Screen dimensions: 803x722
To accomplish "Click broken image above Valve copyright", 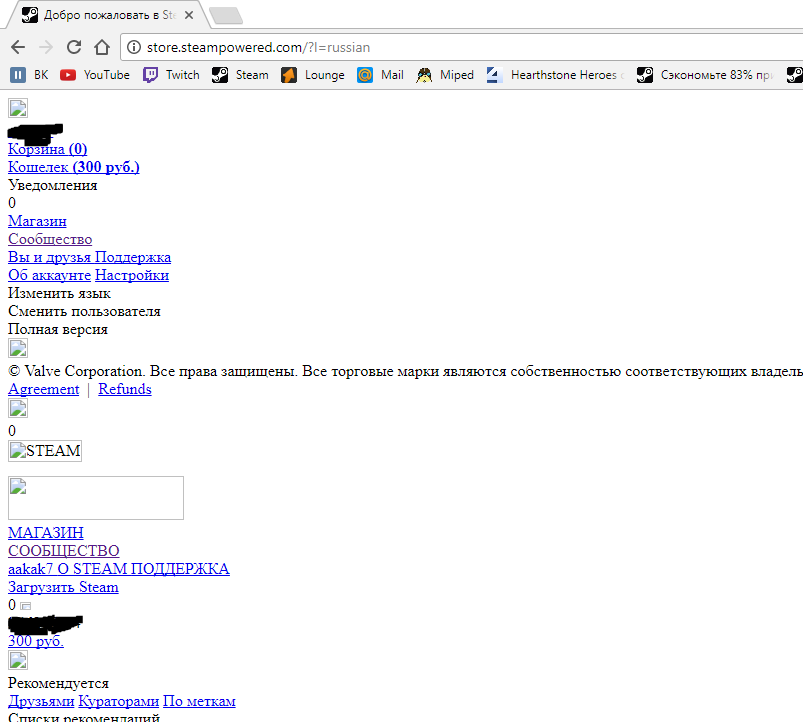I will tap(18, 348).
